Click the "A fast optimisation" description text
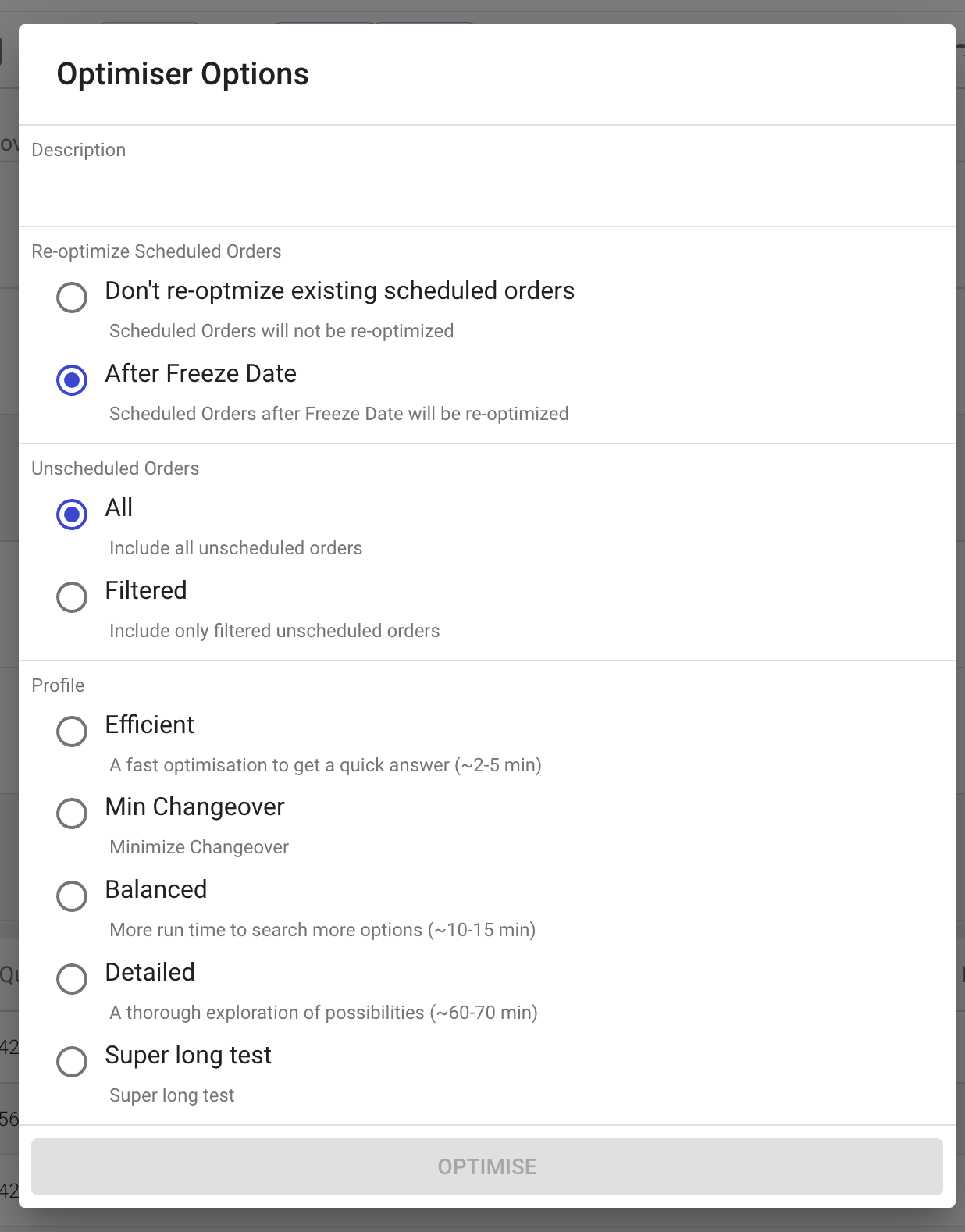The height and width of the screenshot is (1232, 965). [x=326, y=765]
